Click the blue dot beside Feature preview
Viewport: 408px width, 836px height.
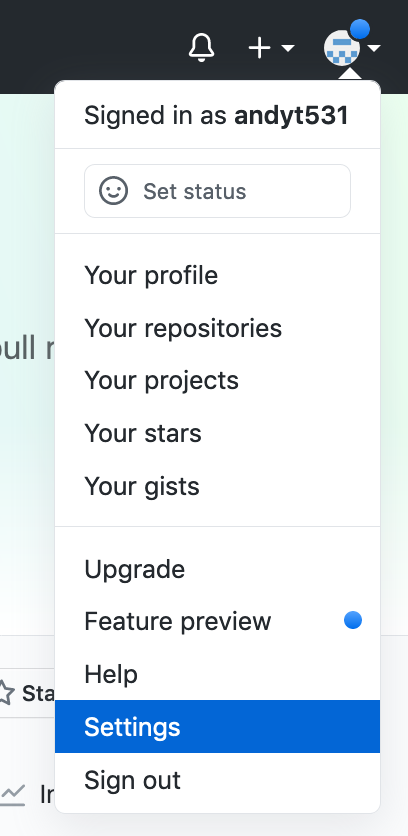click(353, 620)
